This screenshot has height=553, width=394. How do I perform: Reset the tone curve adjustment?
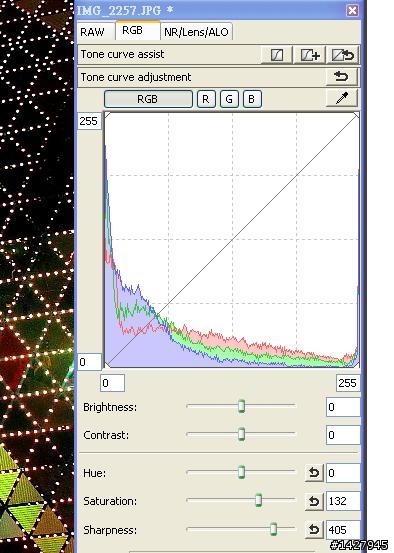[x=341, y=77]
